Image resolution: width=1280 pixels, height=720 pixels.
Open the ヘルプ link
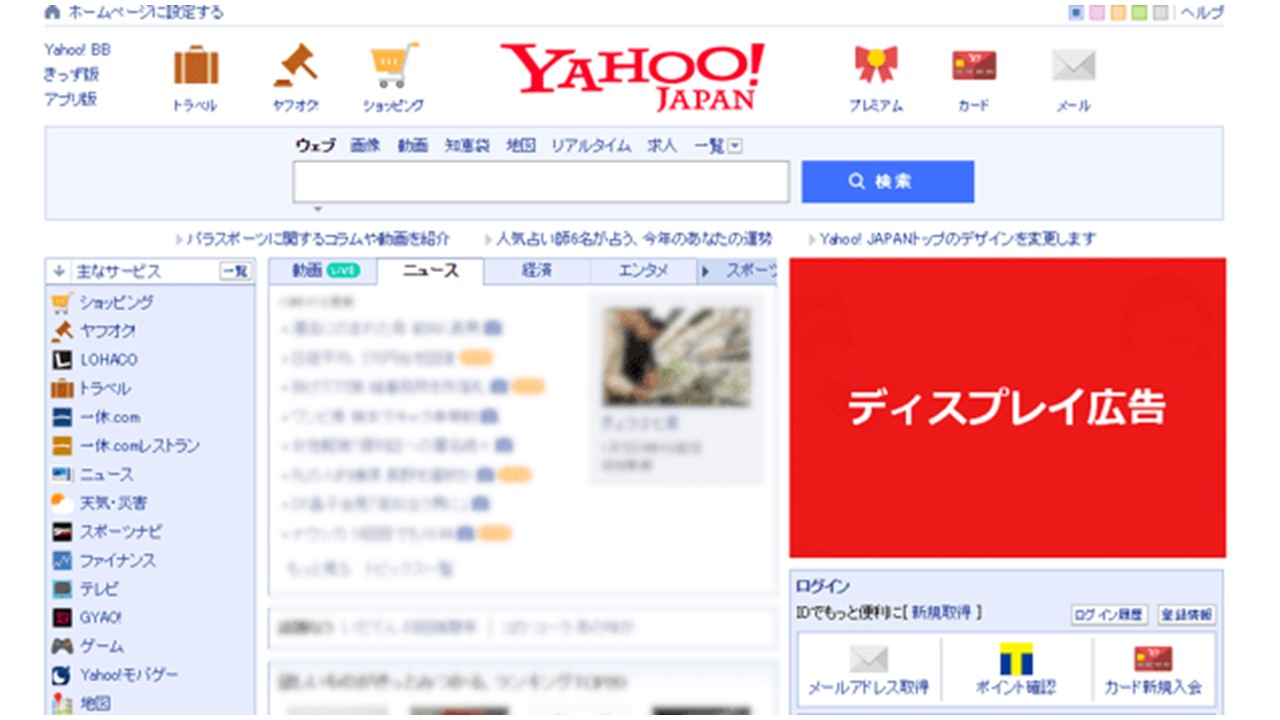pyautogui.click(x=1202, y=13)
